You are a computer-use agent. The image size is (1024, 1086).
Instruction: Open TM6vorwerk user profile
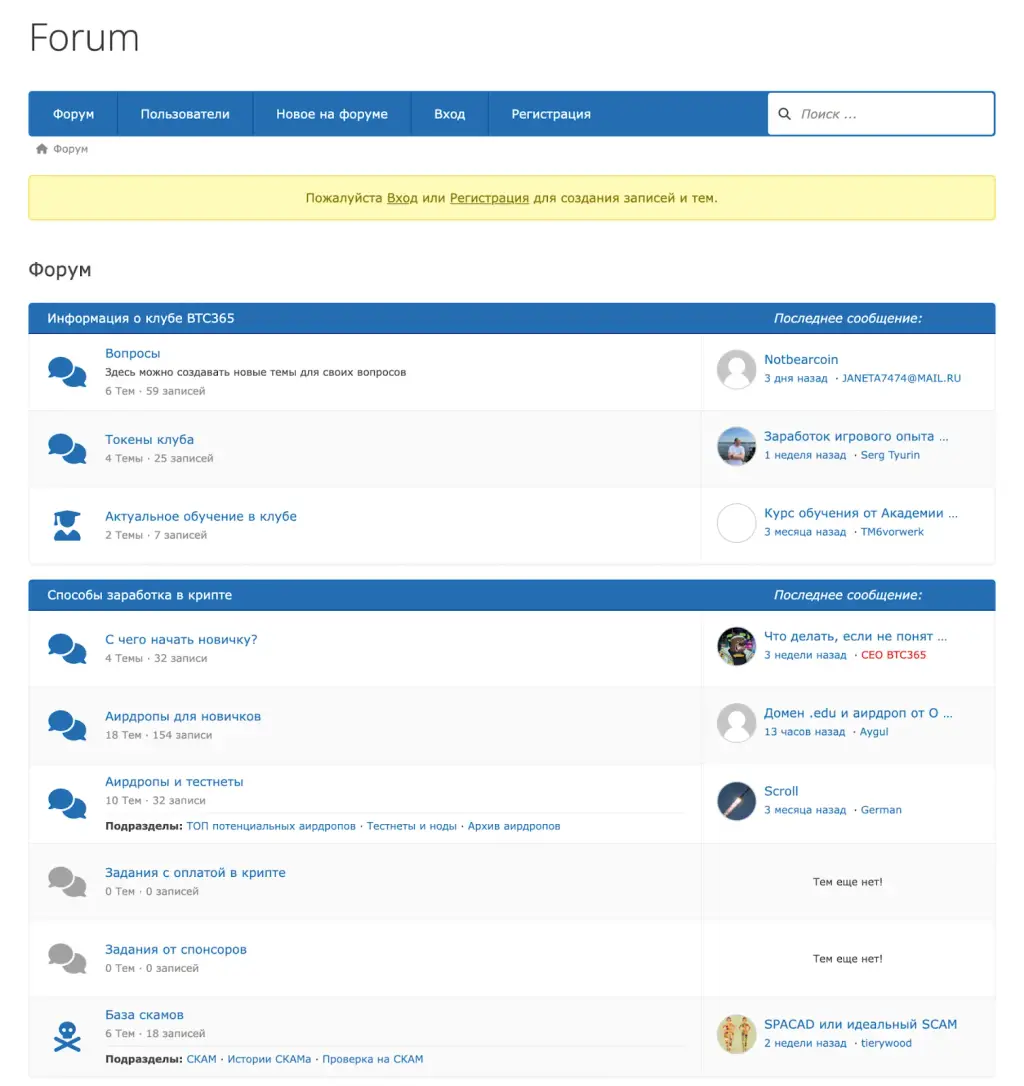pyautogui.click(x=892, y=532)
